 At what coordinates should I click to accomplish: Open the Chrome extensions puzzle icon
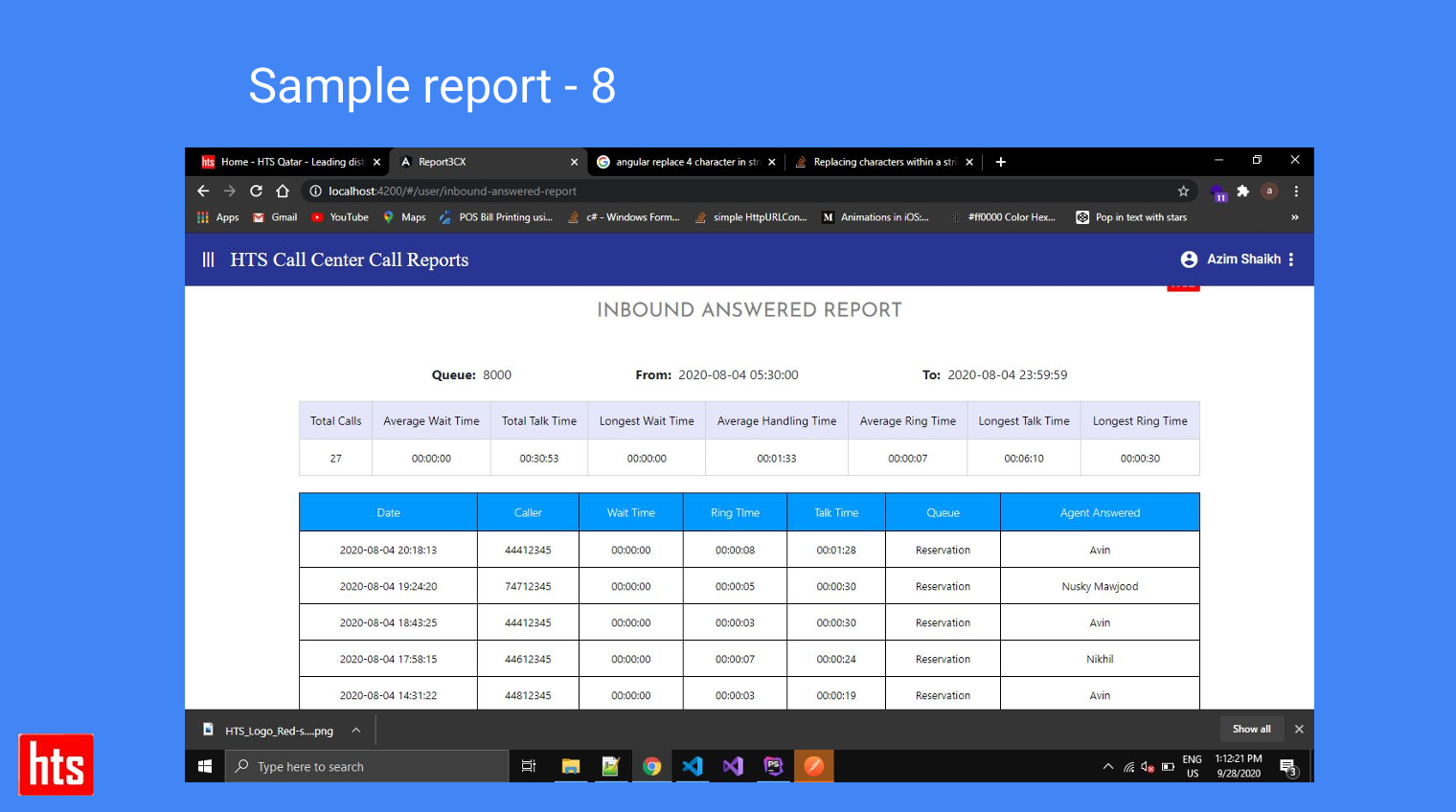tap(1243, 192)
